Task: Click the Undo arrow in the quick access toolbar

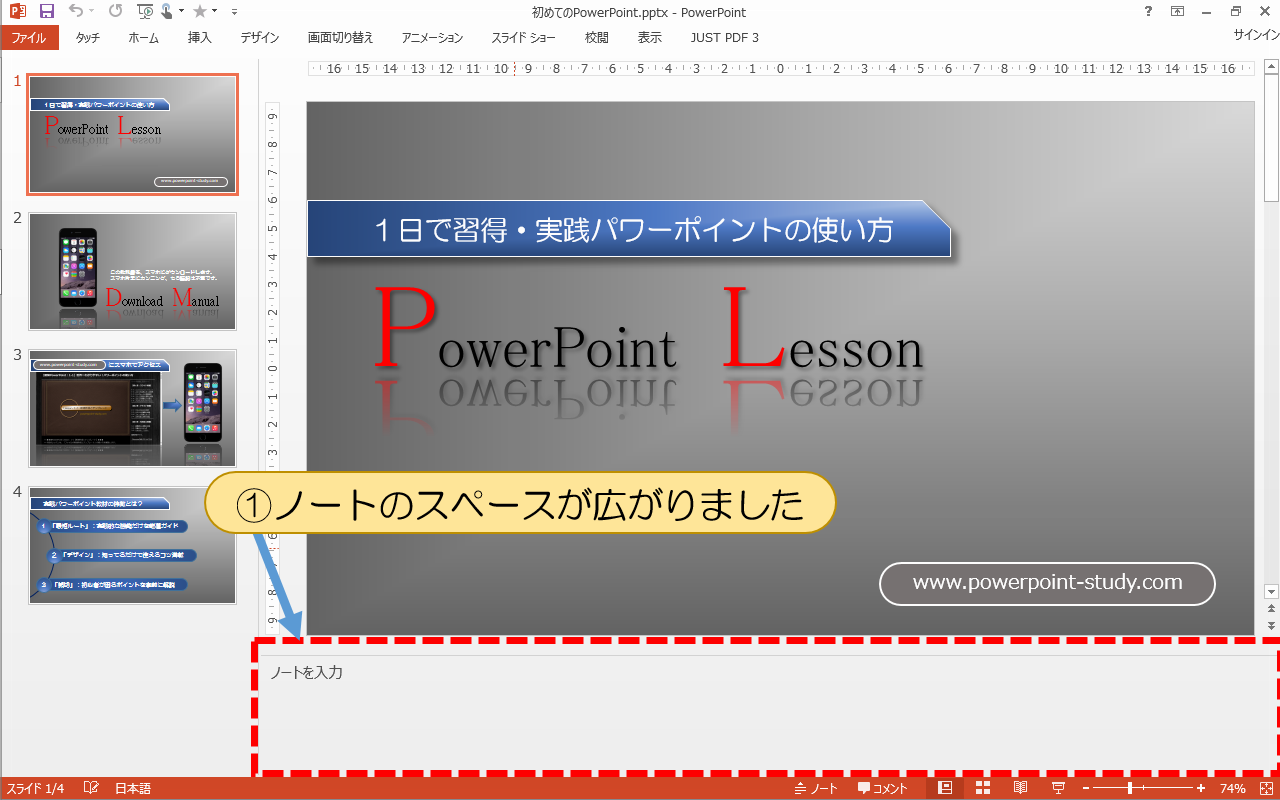Action: tap(76, 12)
